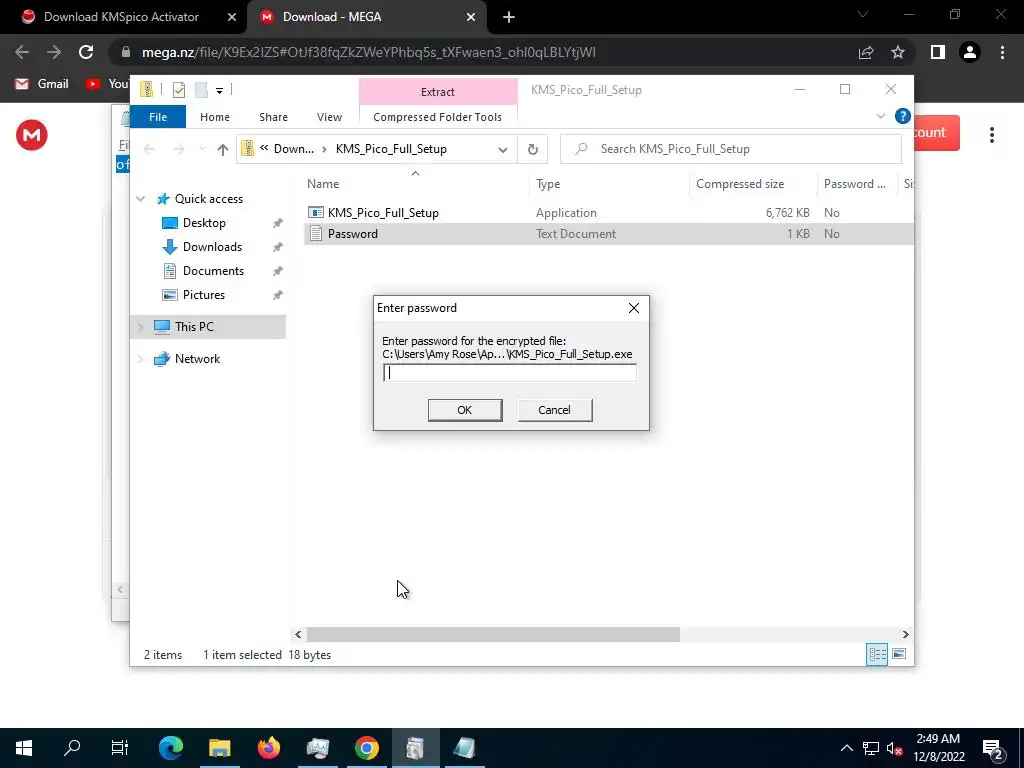Image resolution: width=1024 pixels, height=768 pixels.
Task: Cancel the Enter password dialog
Action: [554, 410]
